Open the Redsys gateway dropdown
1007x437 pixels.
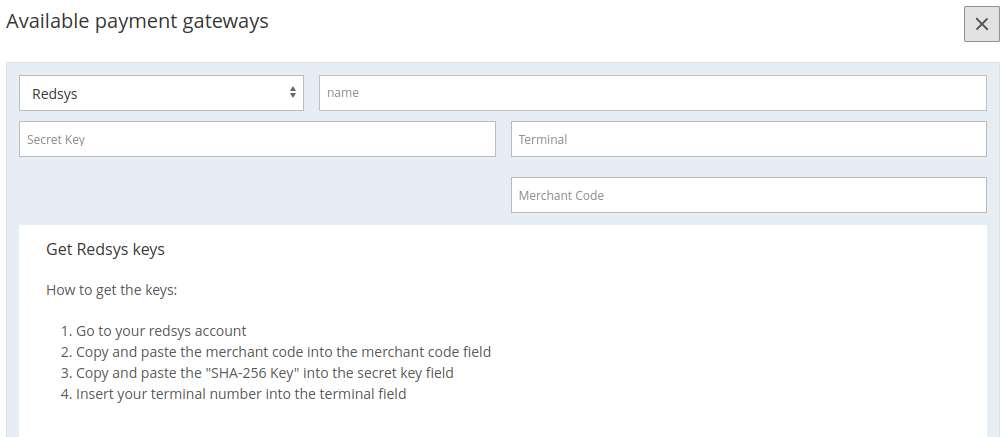[161, 93]
